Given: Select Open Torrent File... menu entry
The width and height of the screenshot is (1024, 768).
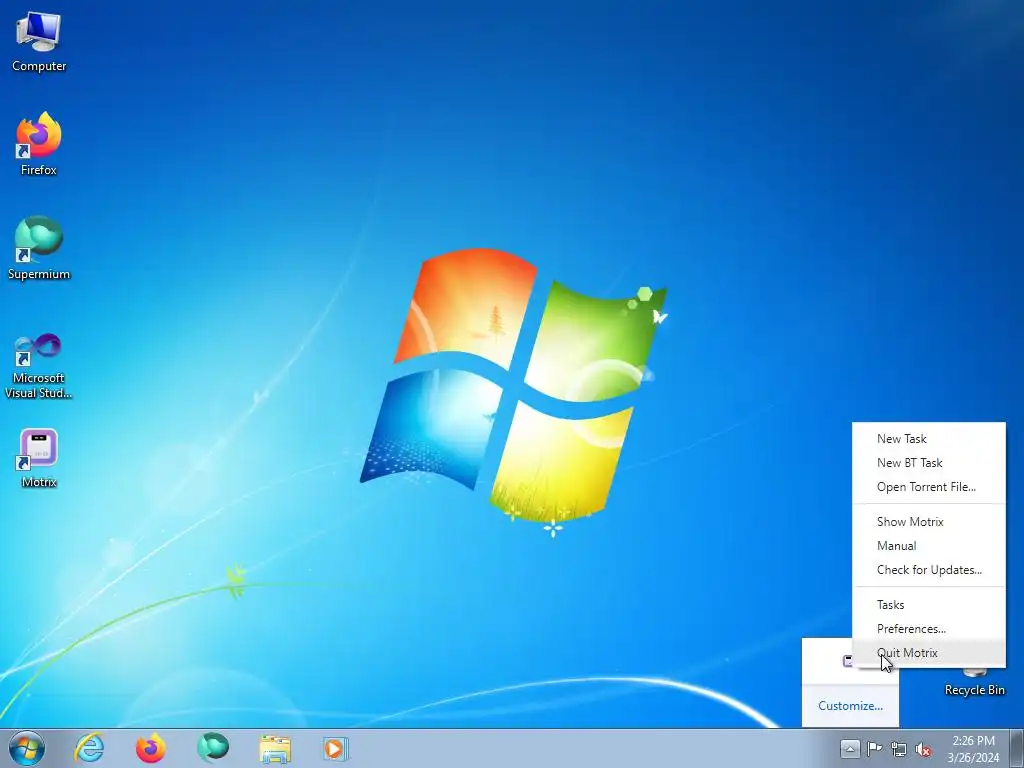Looking at the screenshot, I should pyautogui.click(x=929, y=487).
